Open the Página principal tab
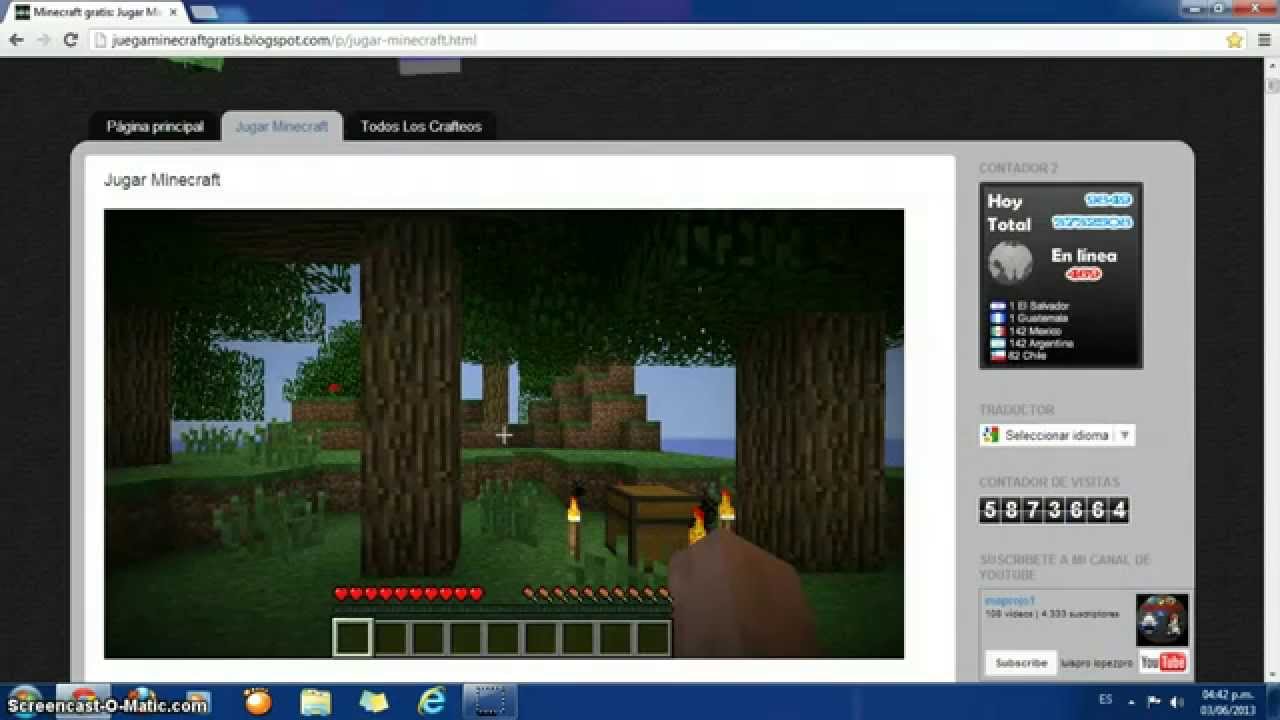 click(154, 127)
